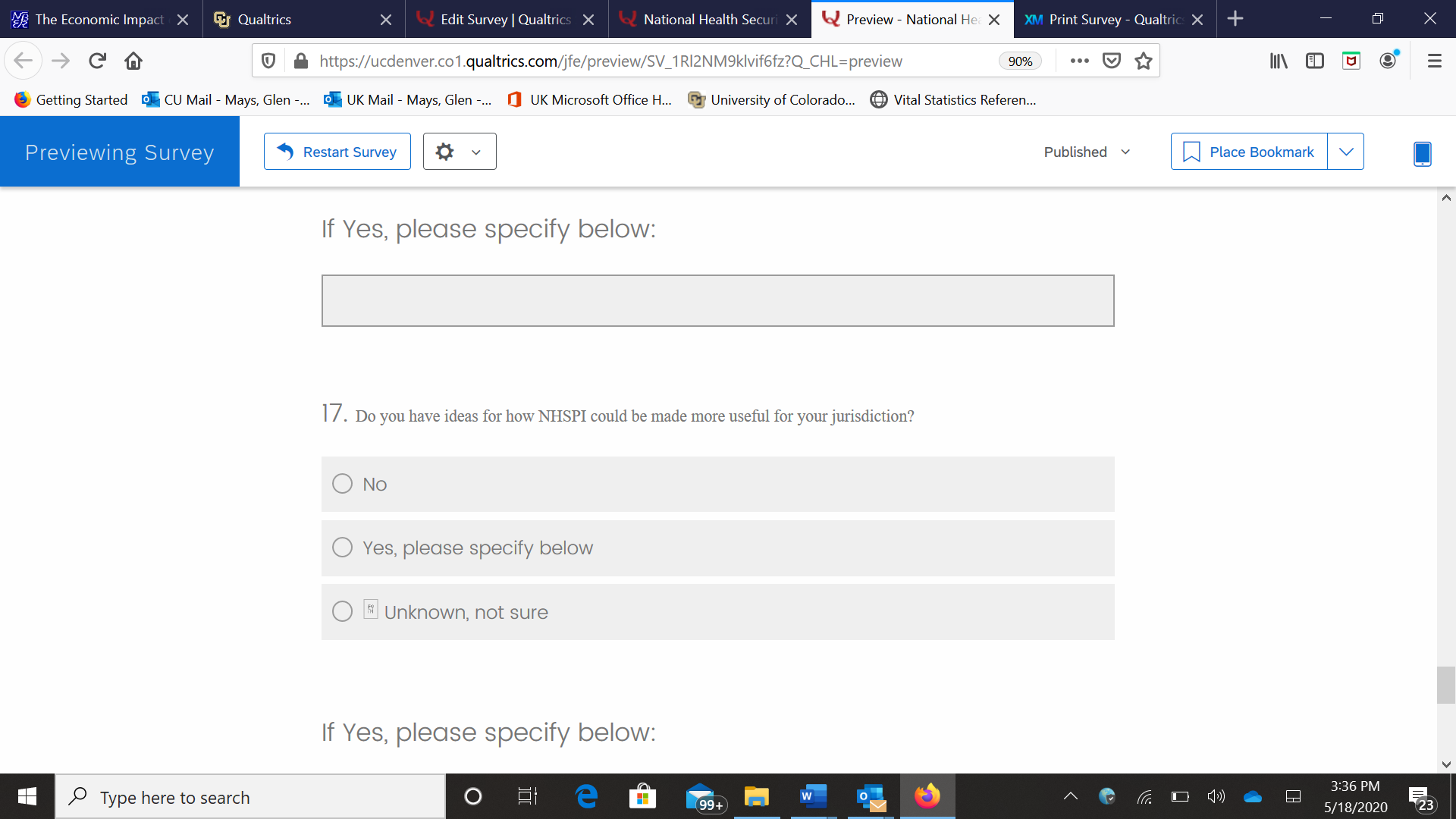Open Word from Windows taskbar
This screenshot has width=1456, height=819.
pos(812,796)
